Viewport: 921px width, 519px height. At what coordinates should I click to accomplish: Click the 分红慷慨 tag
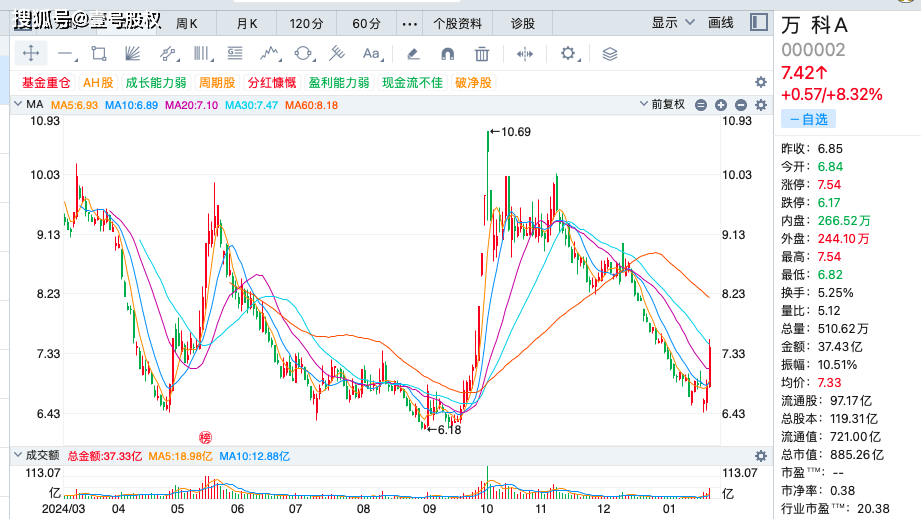(x=272, y=83)
